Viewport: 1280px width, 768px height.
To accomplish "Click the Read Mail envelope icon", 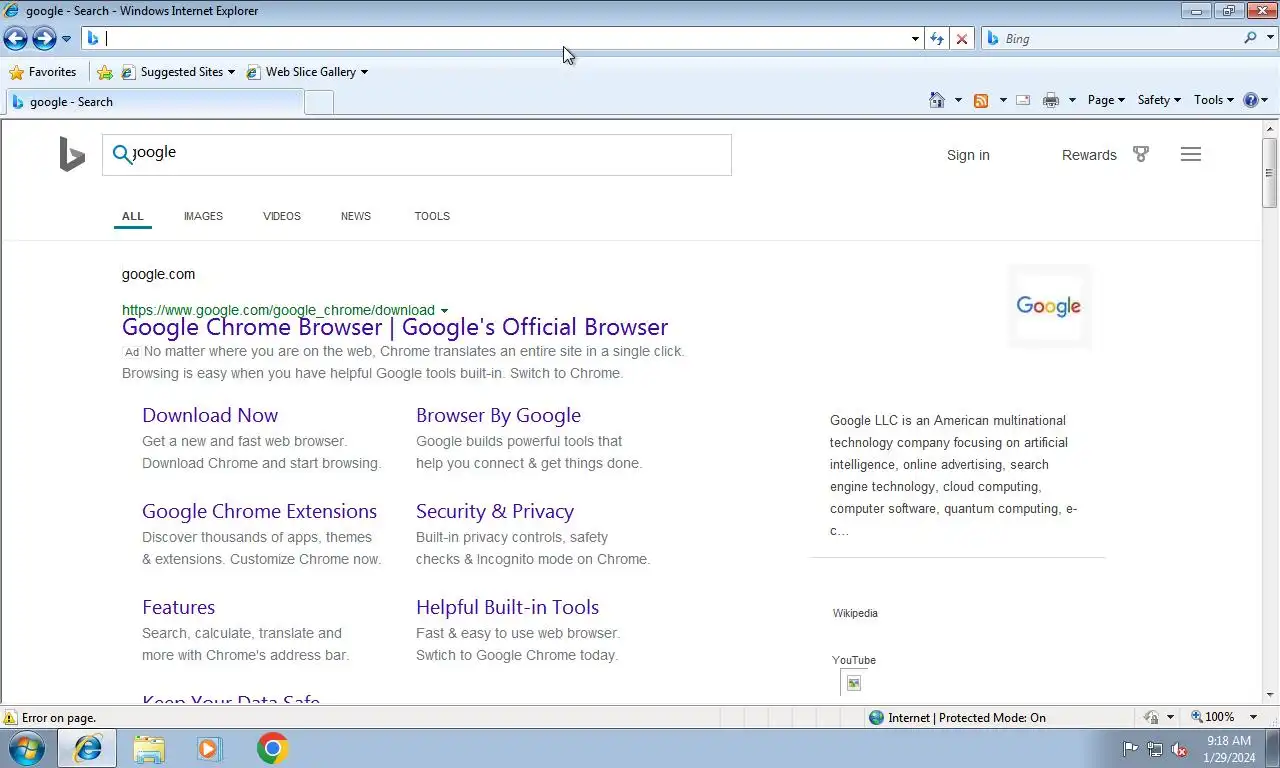I will pos(1023,100).
